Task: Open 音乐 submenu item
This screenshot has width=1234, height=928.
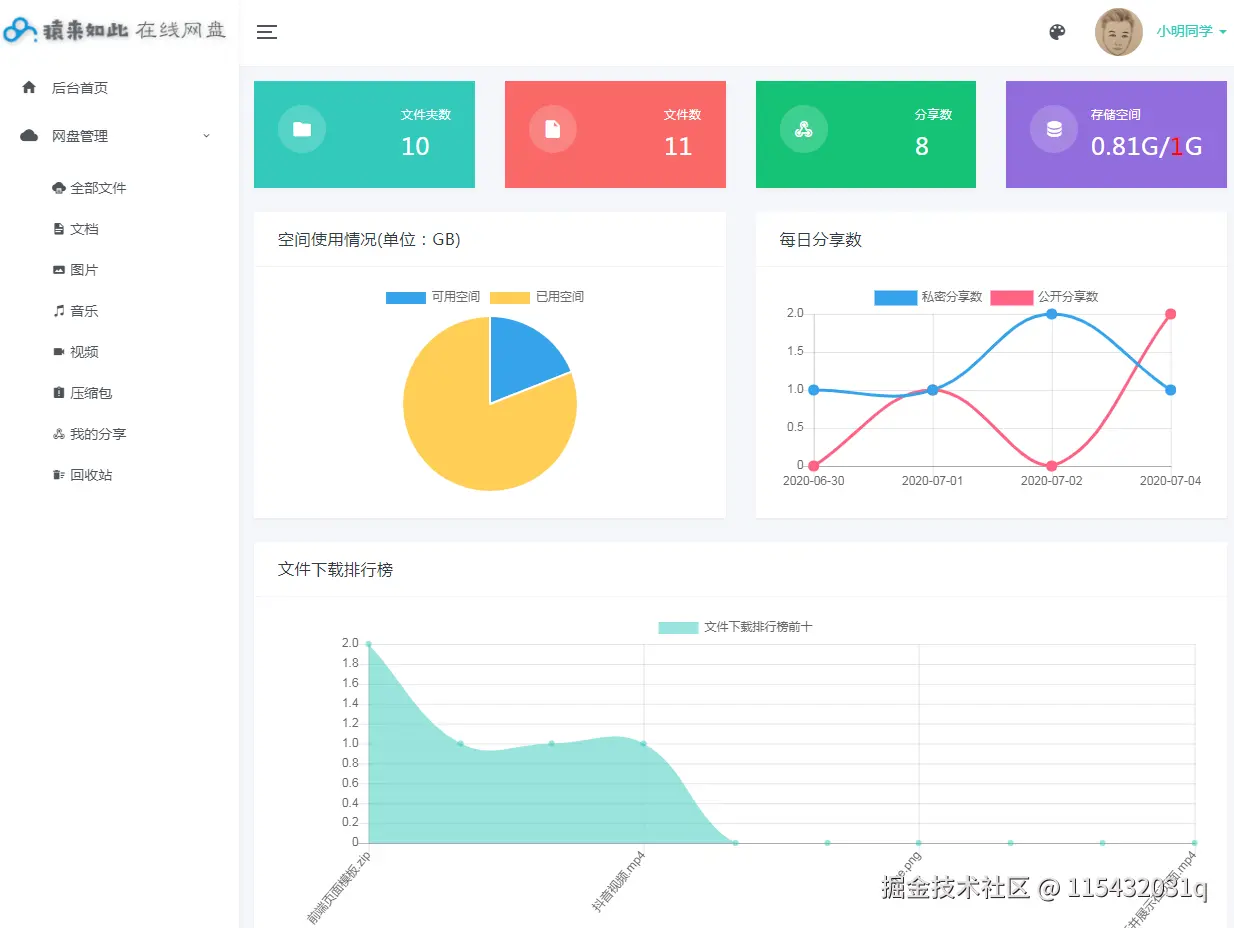Action: coord(84,311)
